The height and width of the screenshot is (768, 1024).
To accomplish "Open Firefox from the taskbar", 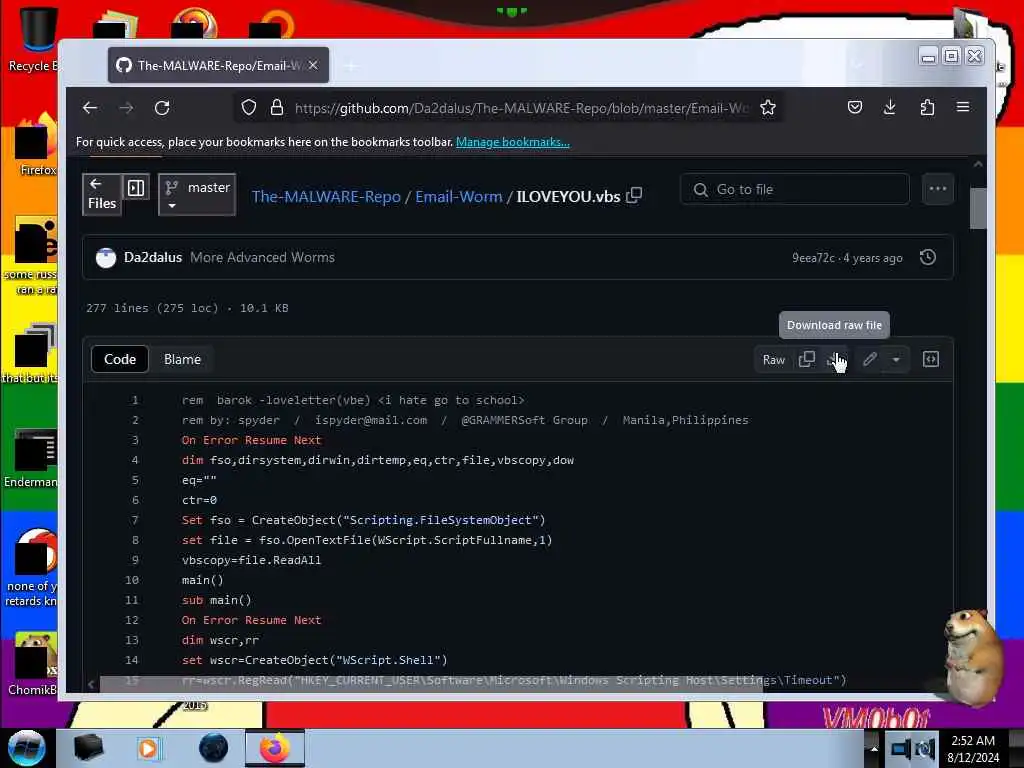I will pos(275,748).
